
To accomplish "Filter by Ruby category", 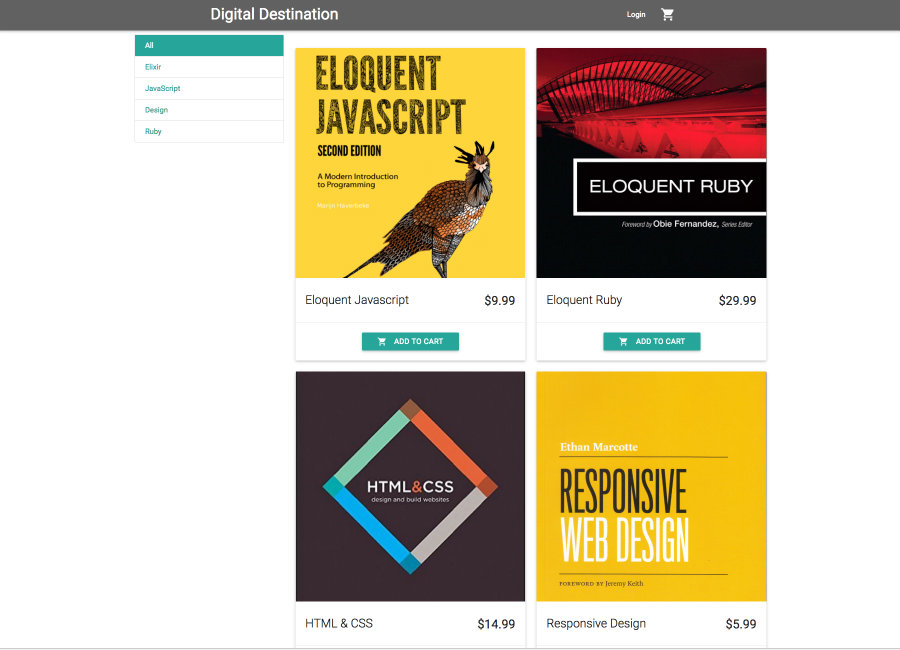I will coord(209,131).
